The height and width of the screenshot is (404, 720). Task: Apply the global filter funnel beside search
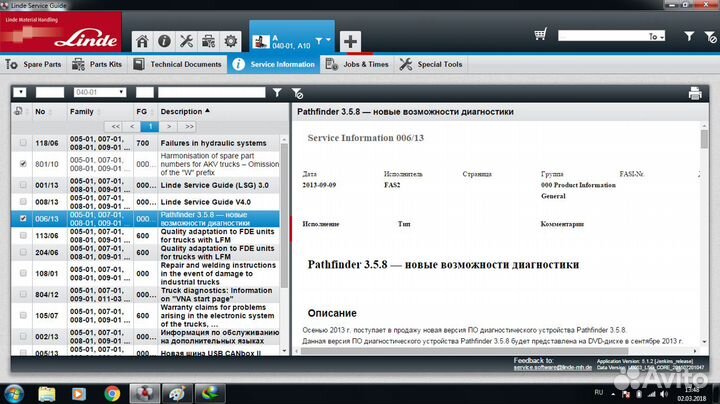click(689, 36)
